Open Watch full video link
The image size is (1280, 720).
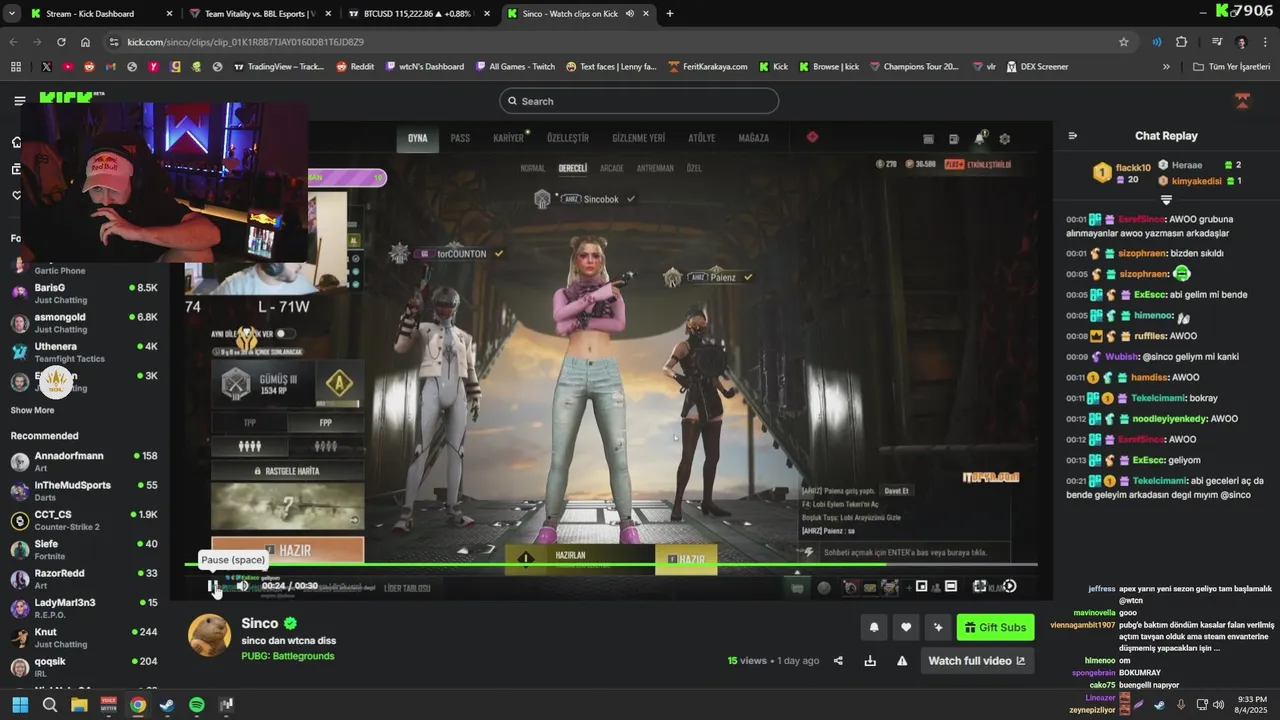pyautogui.click(x=976, y=661)
